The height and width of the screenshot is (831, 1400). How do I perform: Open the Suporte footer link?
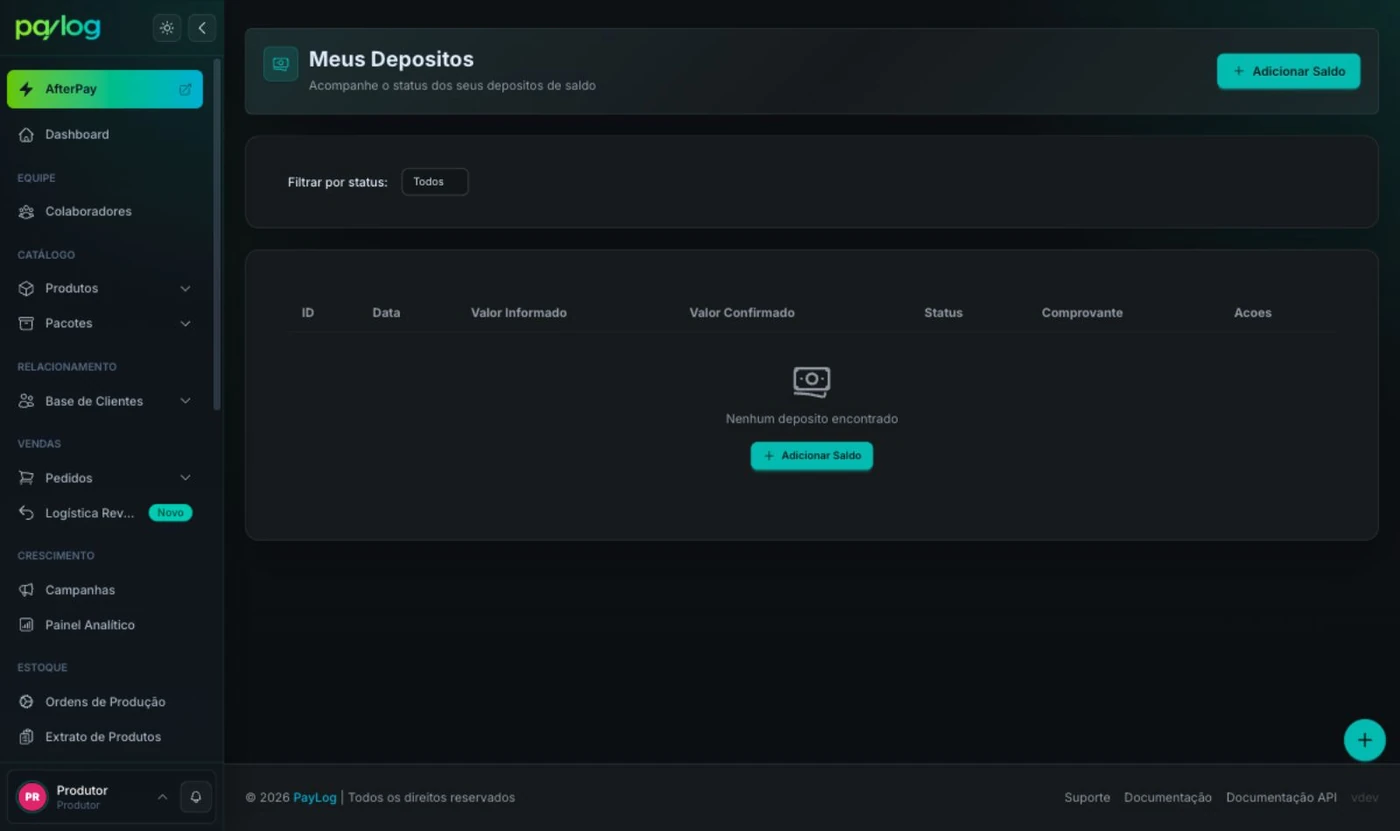(1087, 798)
